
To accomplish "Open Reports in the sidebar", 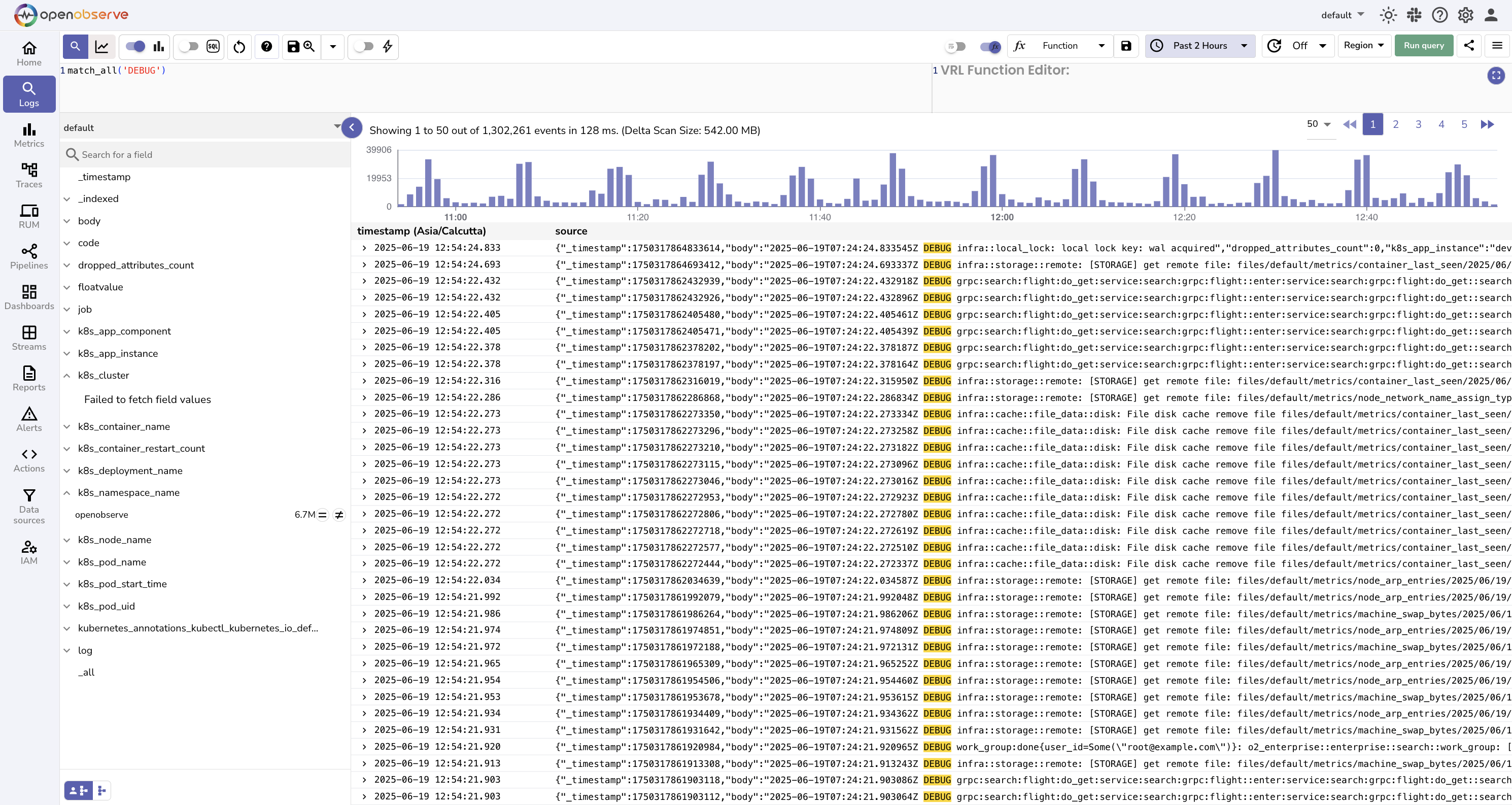I will pos(29,378).
